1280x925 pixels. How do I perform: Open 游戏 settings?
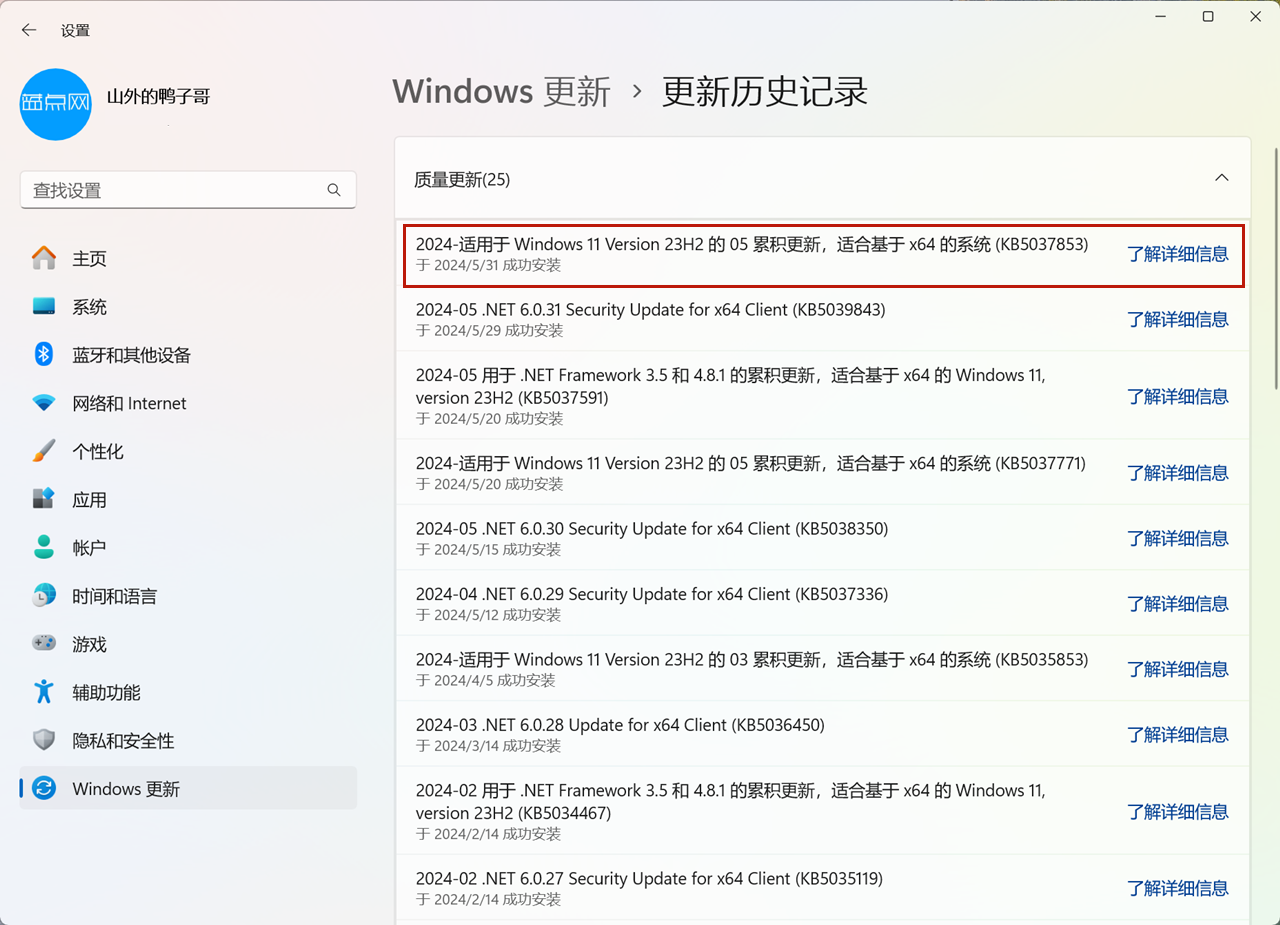click(188, 643)
